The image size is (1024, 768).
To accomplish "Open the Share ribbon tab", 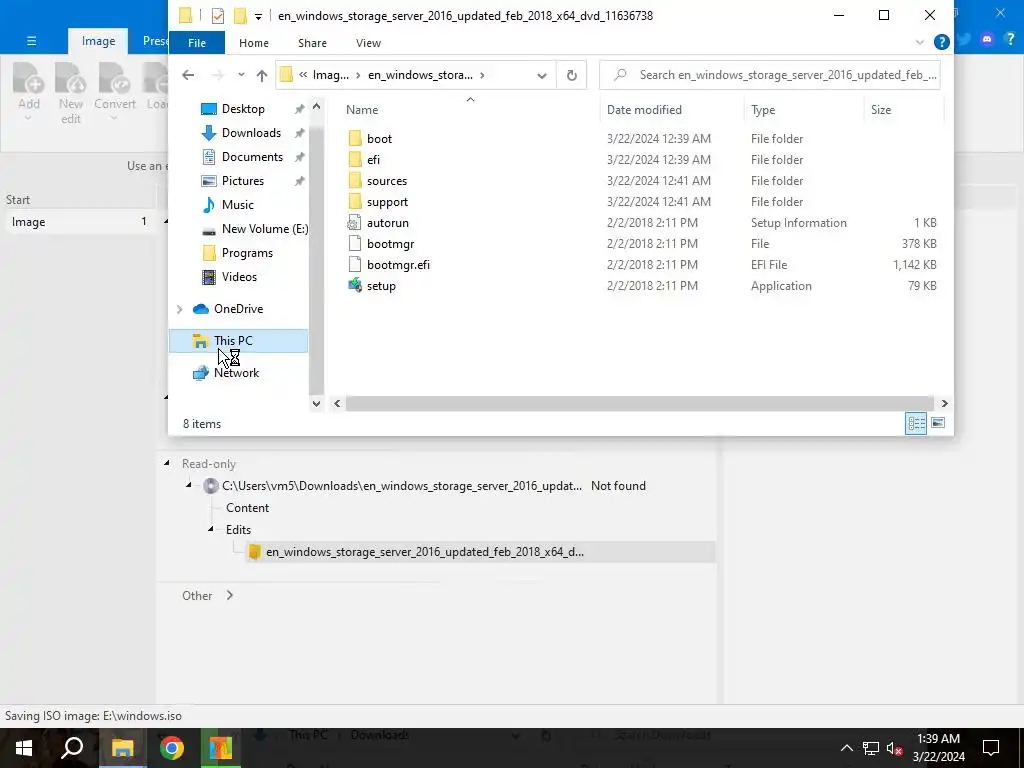I will pos(312,43).
